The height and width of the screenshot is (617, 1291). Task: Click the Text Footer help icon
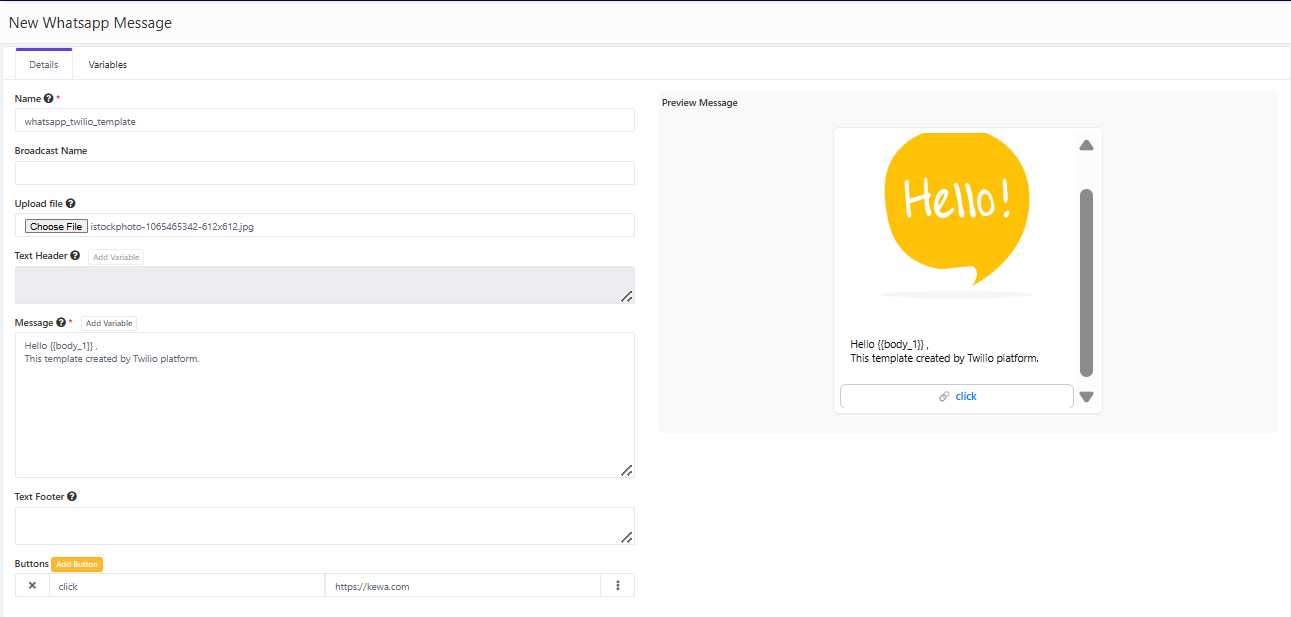pos(72,497)
